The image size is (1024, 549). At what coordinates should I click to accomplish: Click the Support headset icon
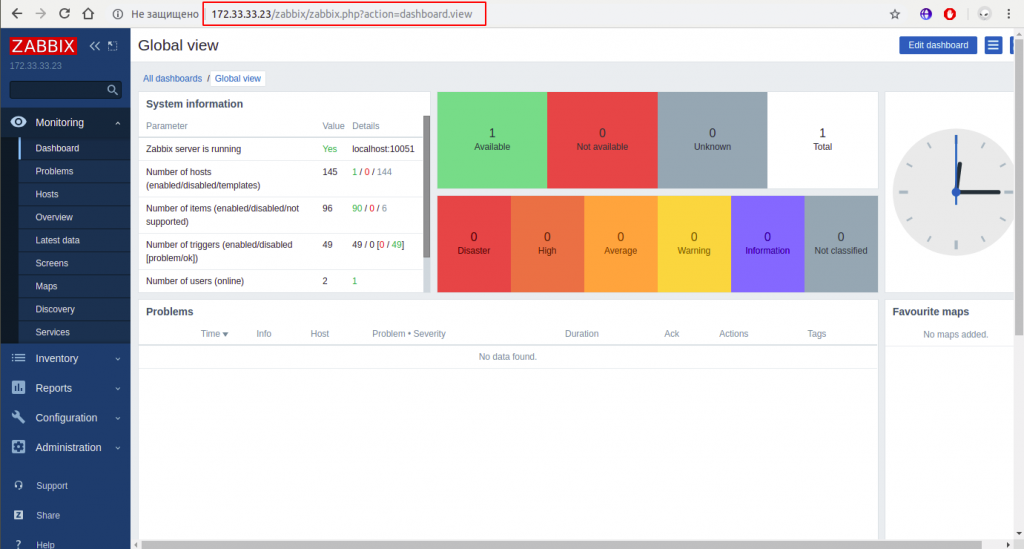pyautogui.click(x=18, y=486)
